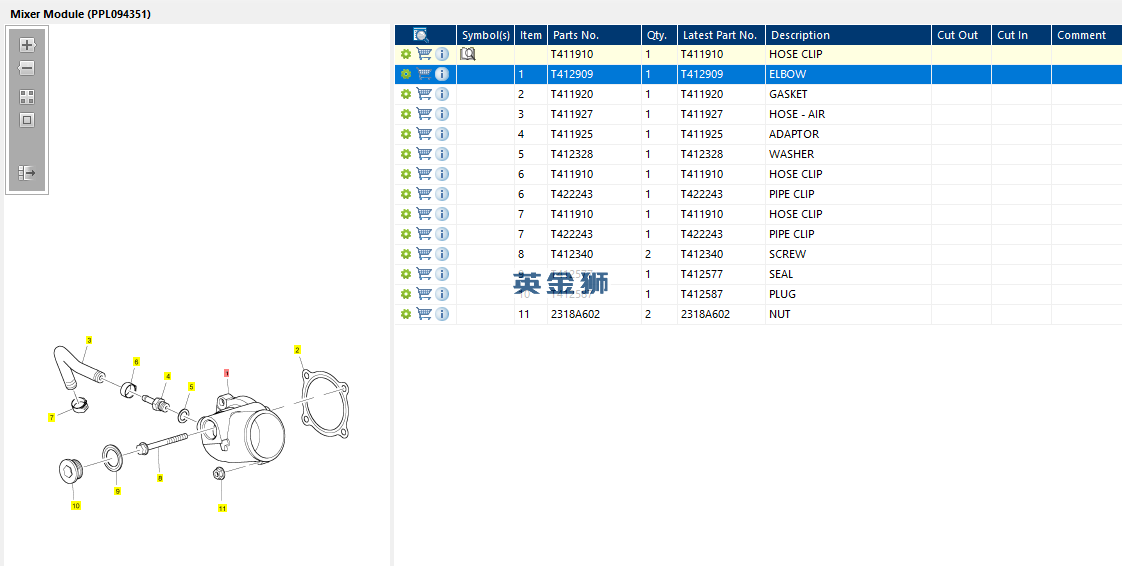The image size is (1122, 566).
Task: Open info for SCREW T412340 row
Action: click(x=442, y=254)
